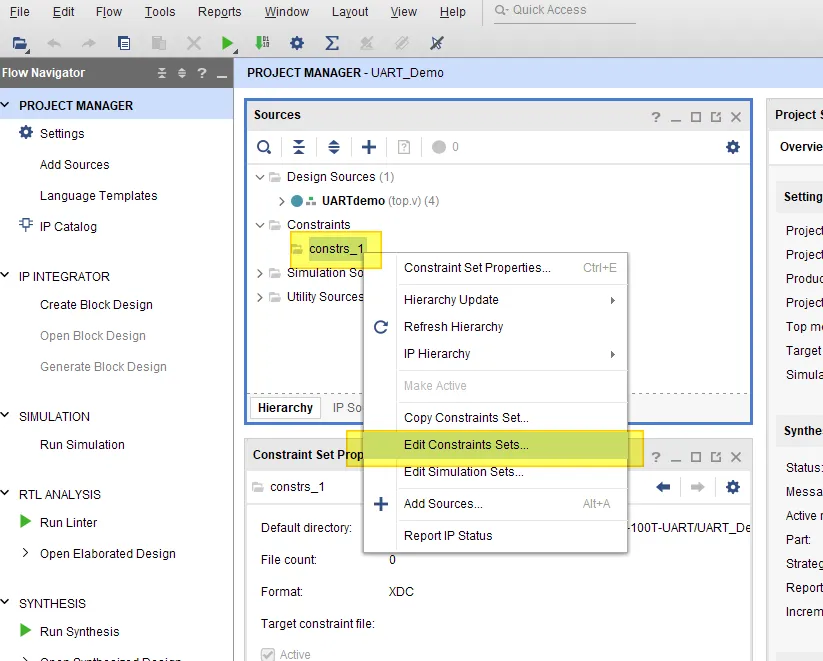Float the Sources panel with the popout icon
Screen dimensions: 823x661
(716, 117)
